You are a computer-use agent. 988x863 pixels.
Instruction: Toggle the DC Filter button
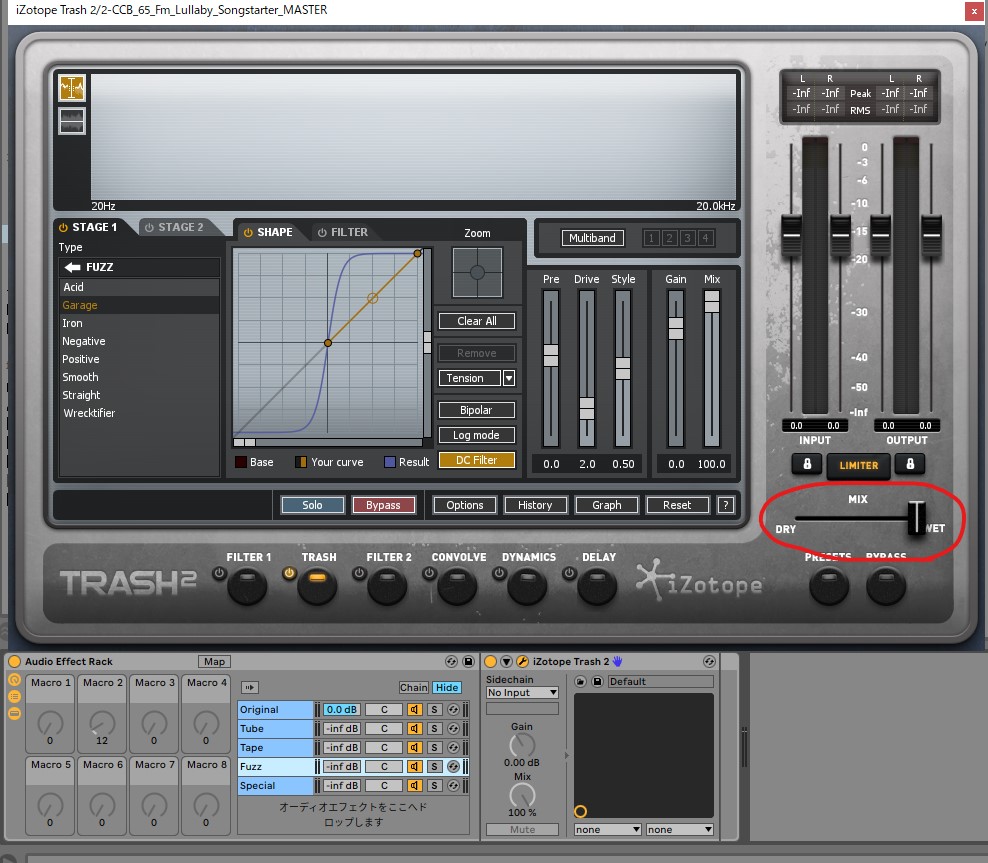pos(476,460)
